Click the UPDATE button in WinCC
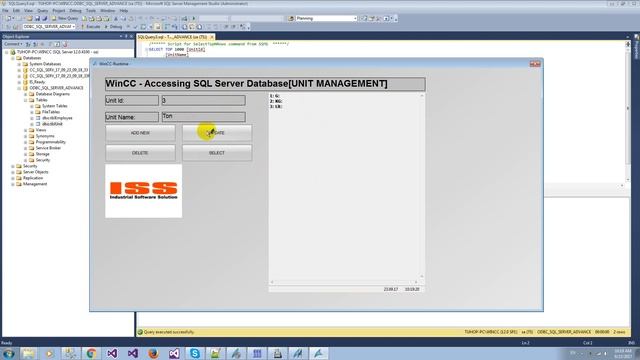The width and height of the screenshot is (640, 360). 217,133
